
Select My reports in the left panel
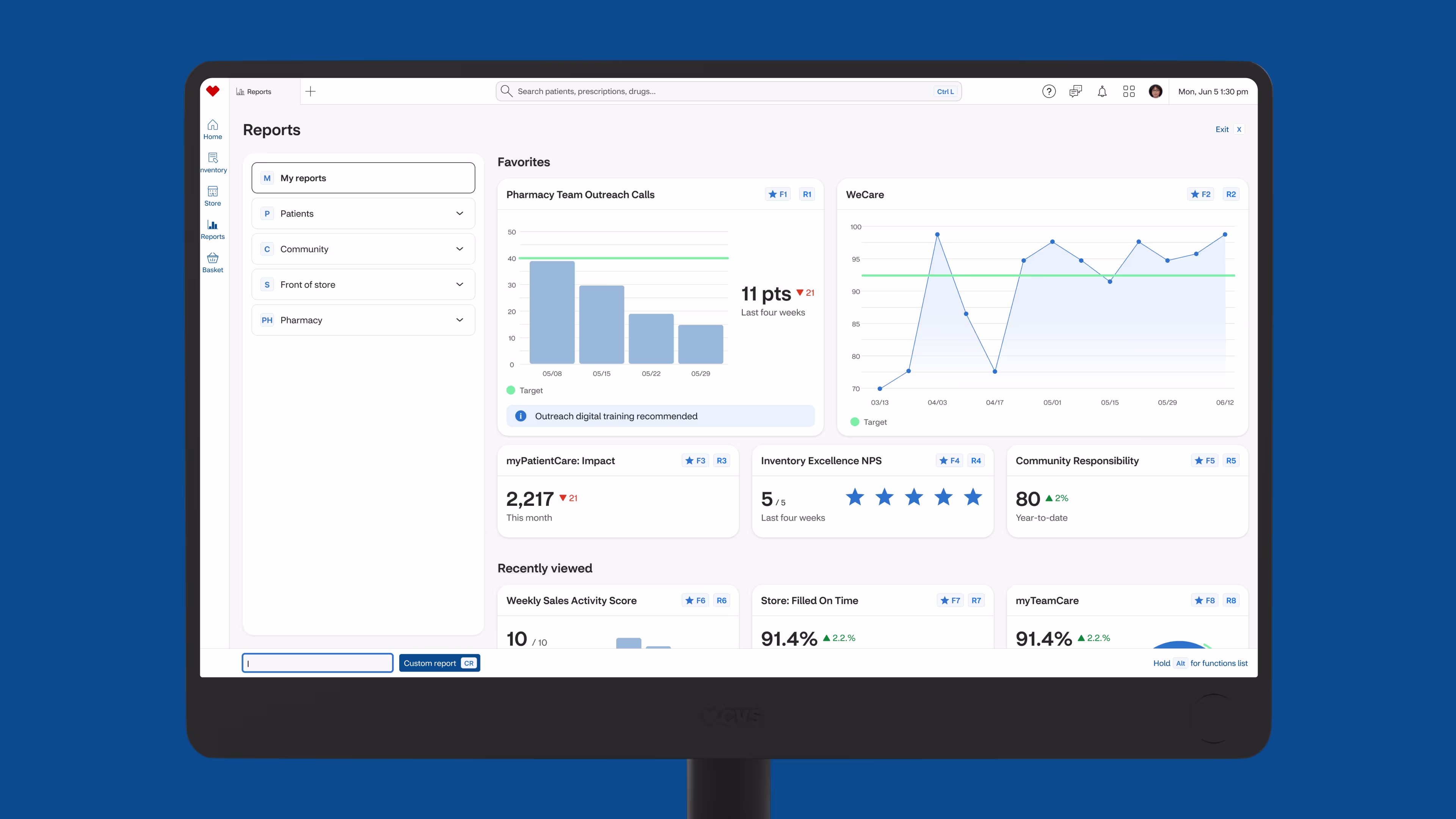click(x=363, y=178)
